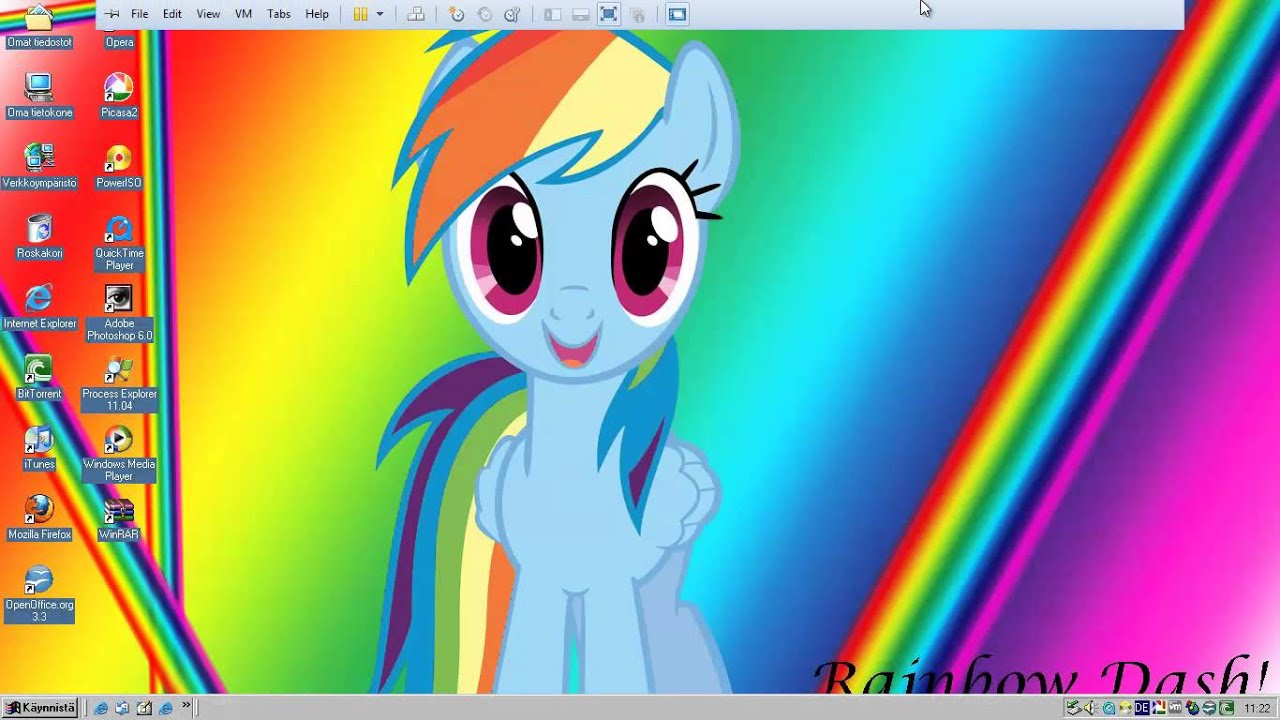
Task: Click the Process Explorer 11.04 shortcut
Action: click(x=119, y=384)
